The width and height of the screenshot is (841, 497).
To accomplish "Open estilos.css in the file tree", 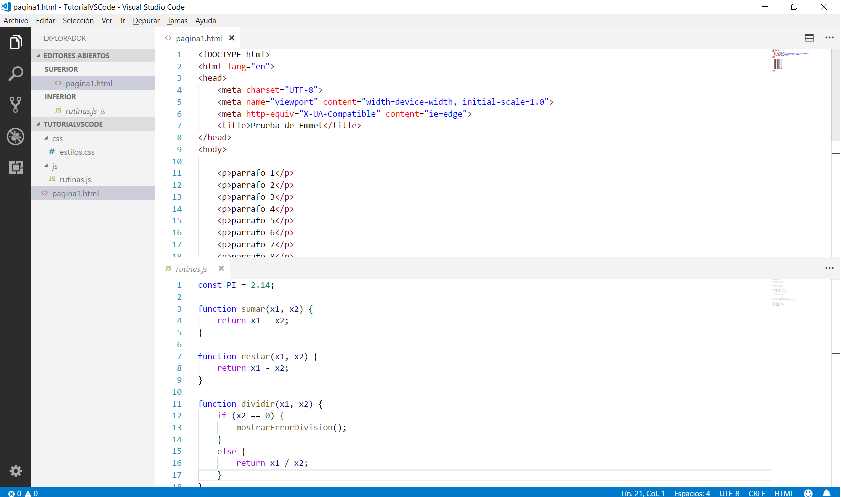I will (x=93, y=152).
